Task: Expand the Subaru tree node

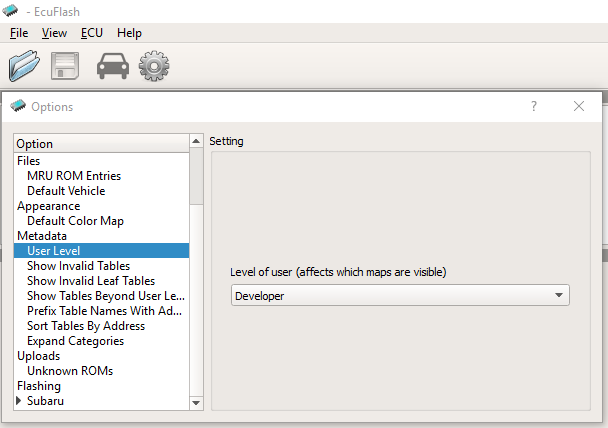Action: [18, 400]
